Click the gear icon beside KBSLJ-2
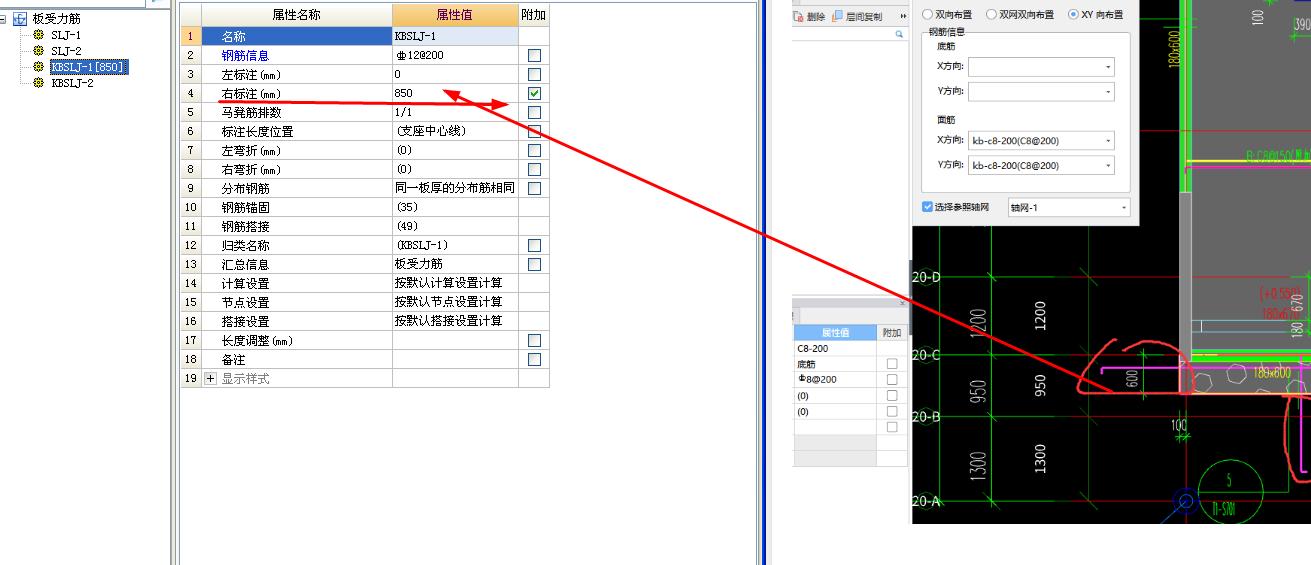 click(x=39, y=83)
